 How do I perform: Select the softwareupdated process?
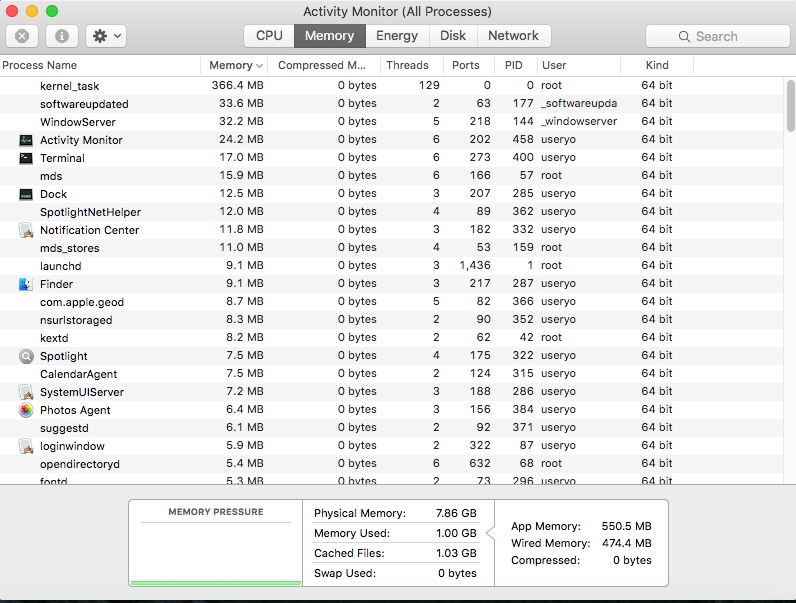391,104
